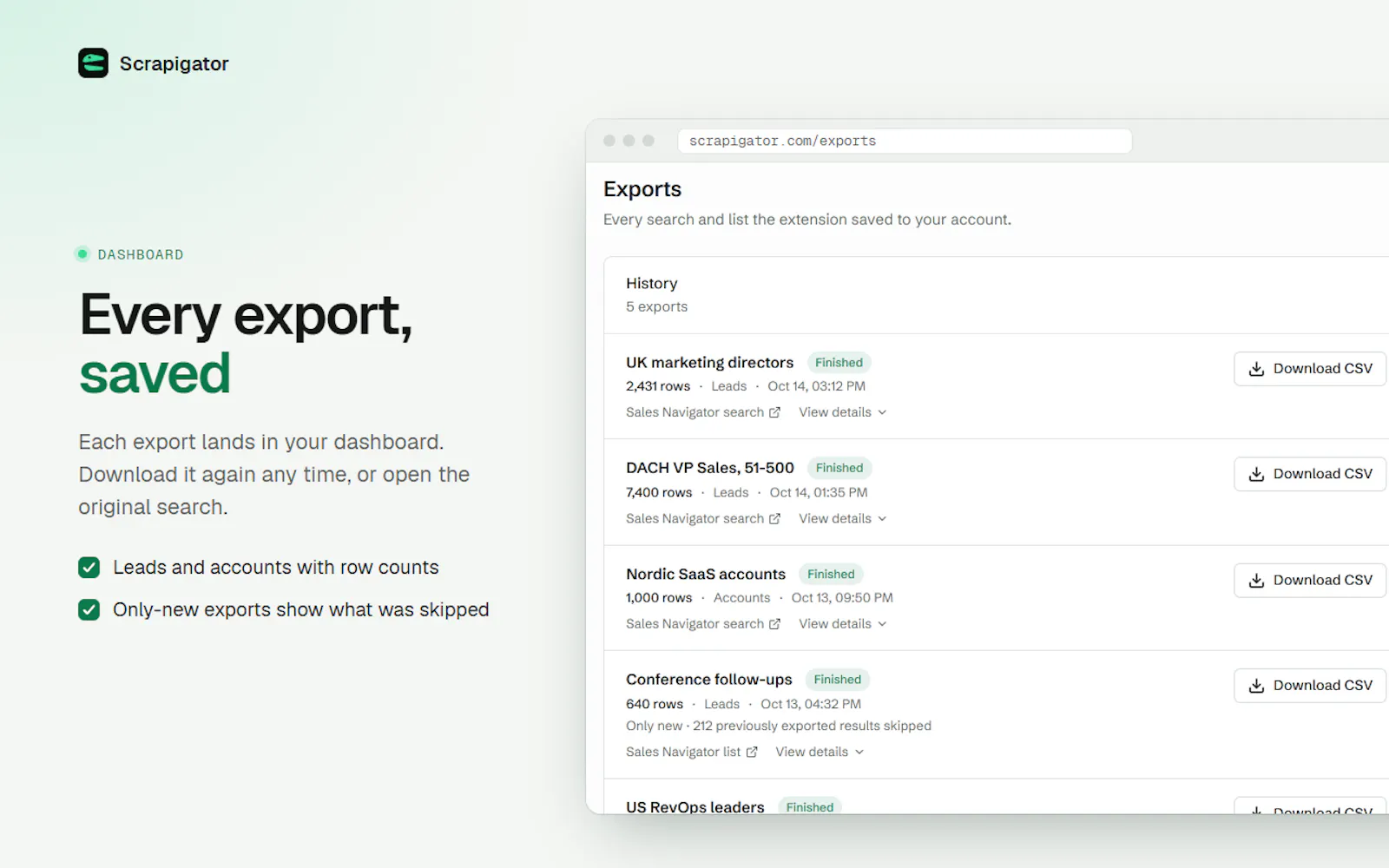Image resolution: width=1389 pixels, height=868 pixels.
Task: Click the Finished badge on UK marketing directors
Action: [839, 363]
